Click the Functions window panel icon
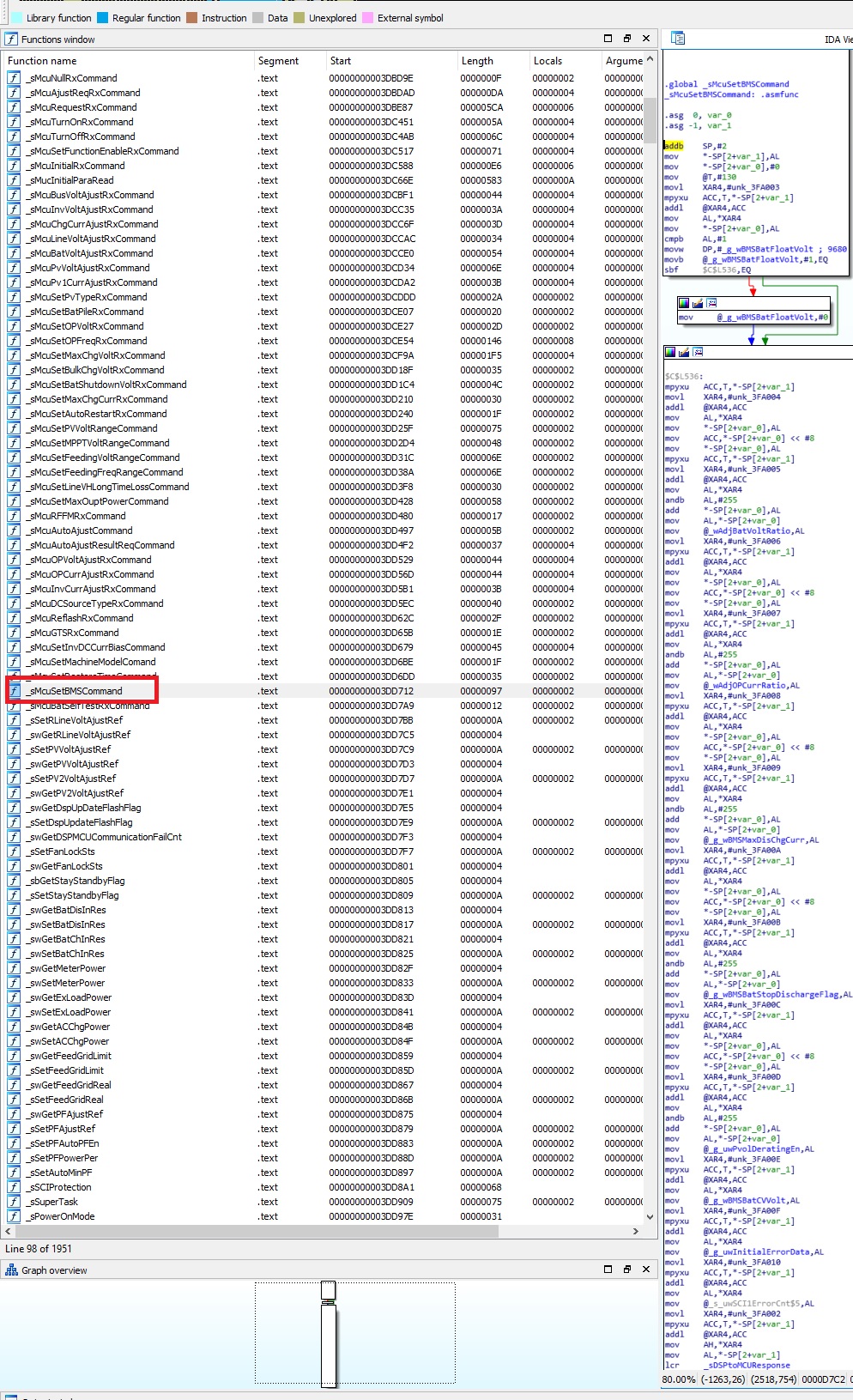 click(x=11, y=39)
